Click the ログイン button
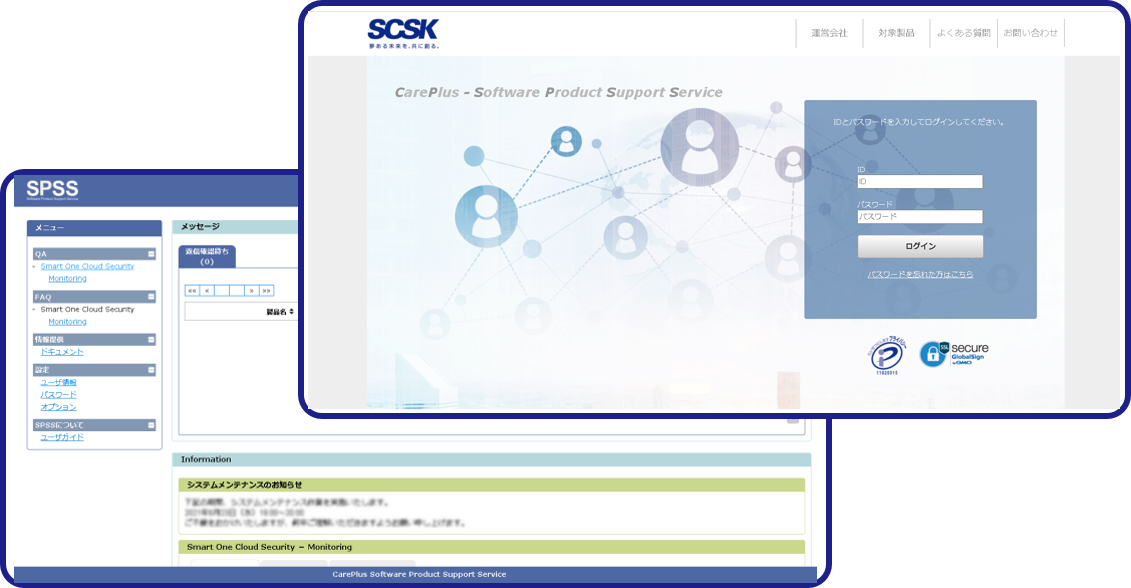This screenshot has width=1131, height=588. coord(920,246)
